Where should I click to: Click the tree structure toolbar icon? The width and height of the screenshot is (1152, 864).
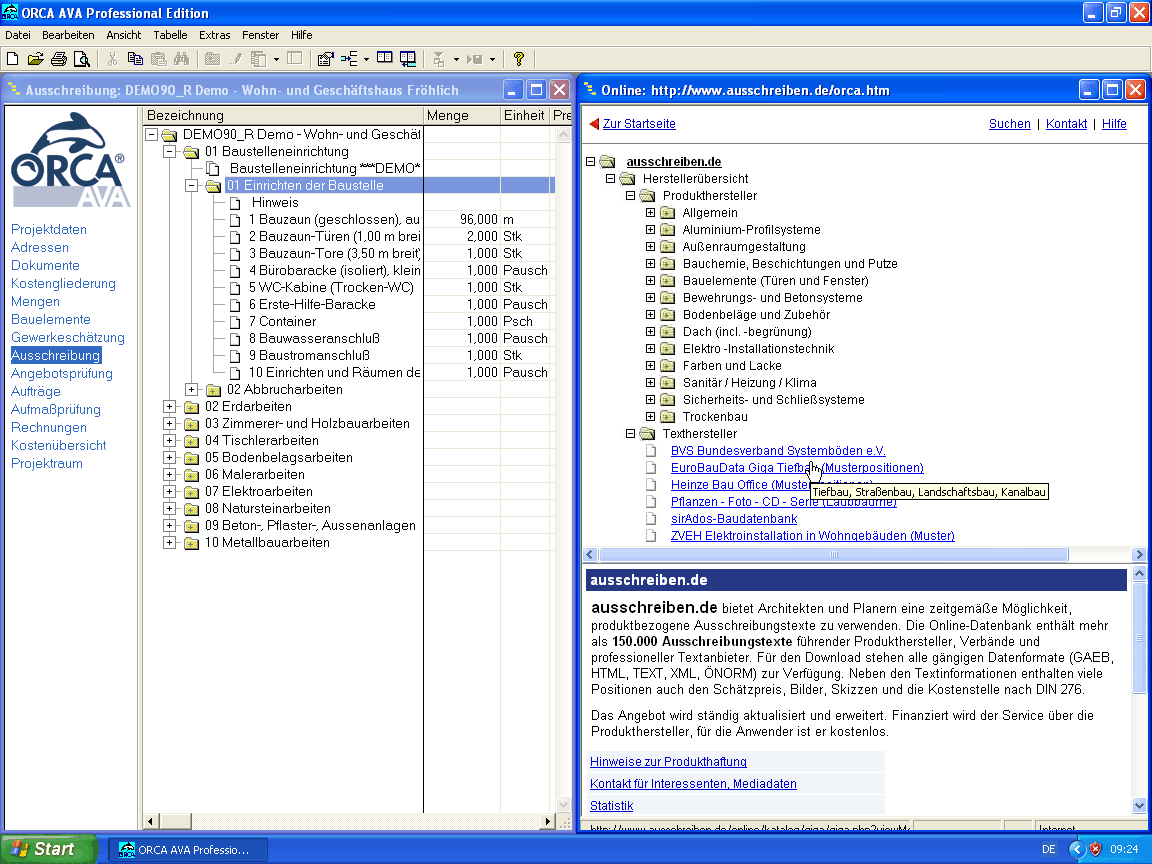(350, 59)
